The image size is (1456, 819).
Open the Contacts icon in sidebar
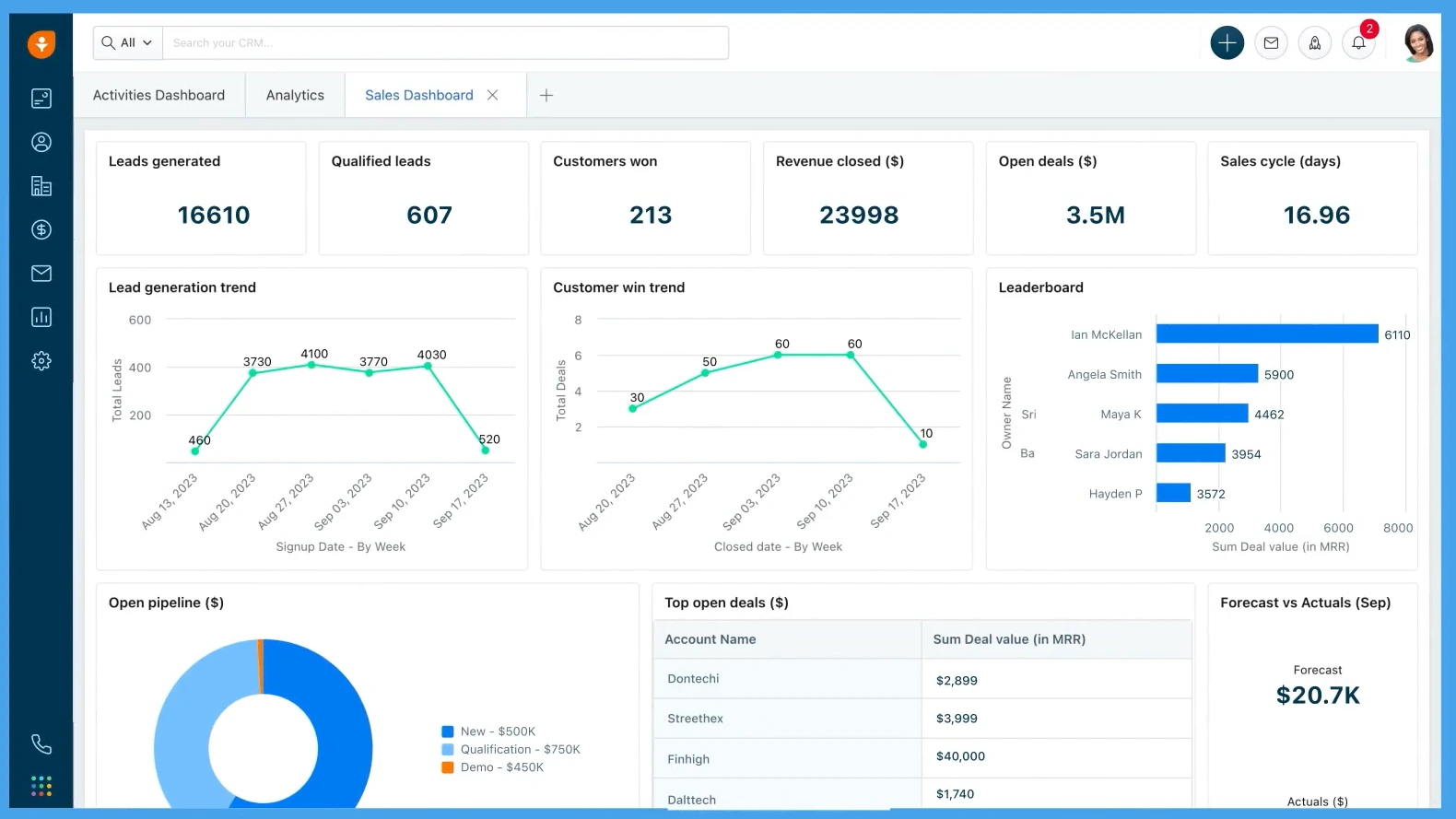coord(41,142)
